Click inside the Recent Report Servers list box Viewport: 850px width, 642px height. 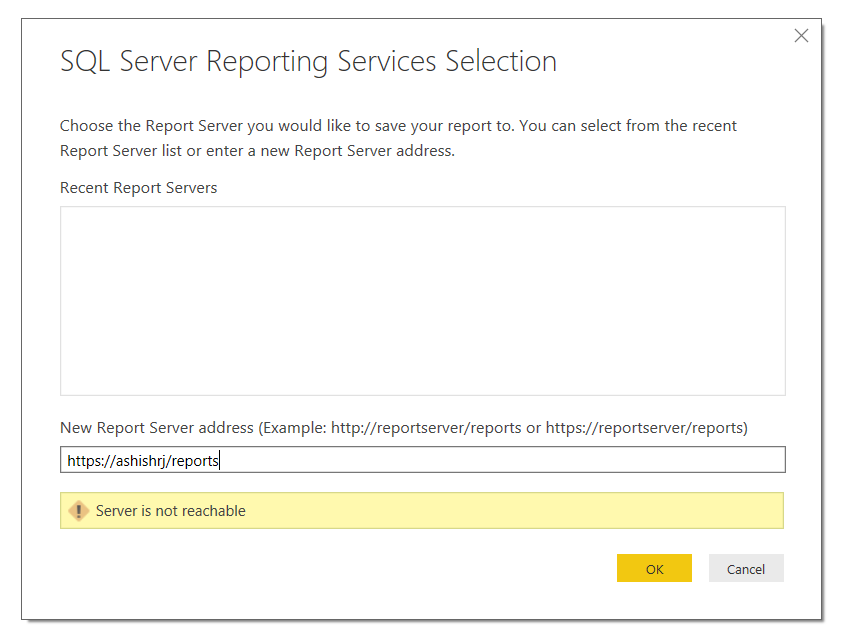click(422, 300)
